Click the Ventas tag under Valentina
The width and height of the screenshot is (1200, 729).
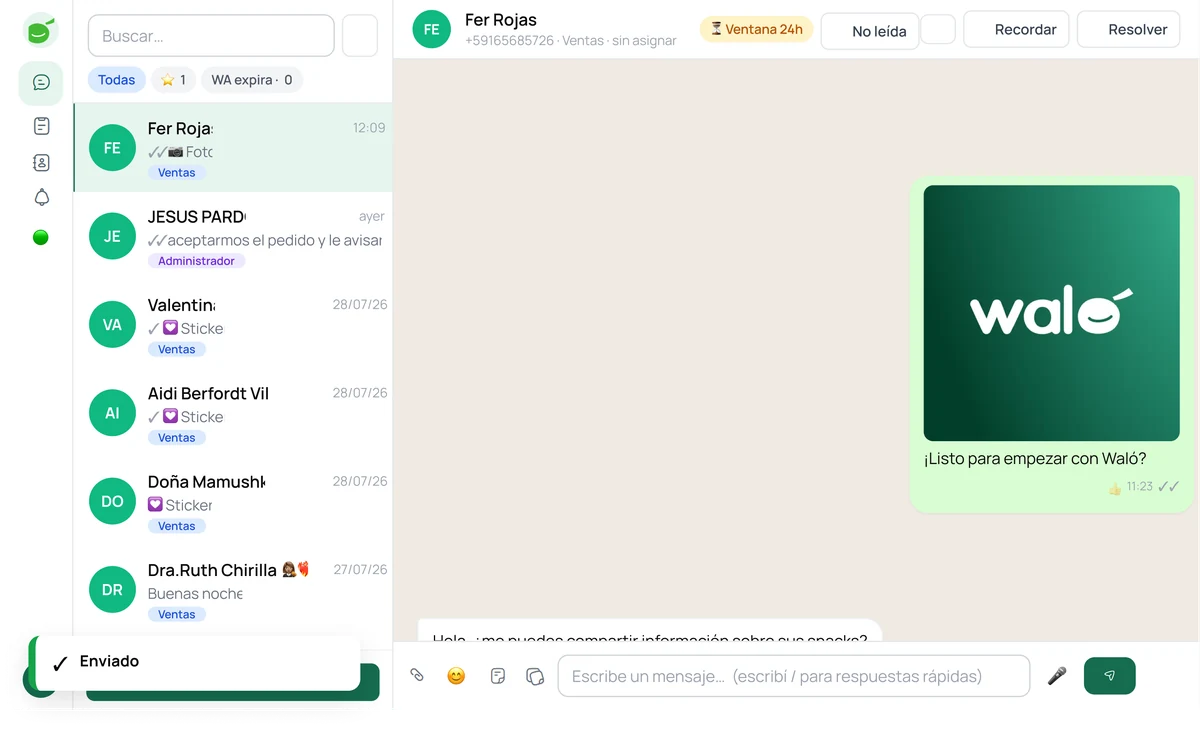(177, 350)
